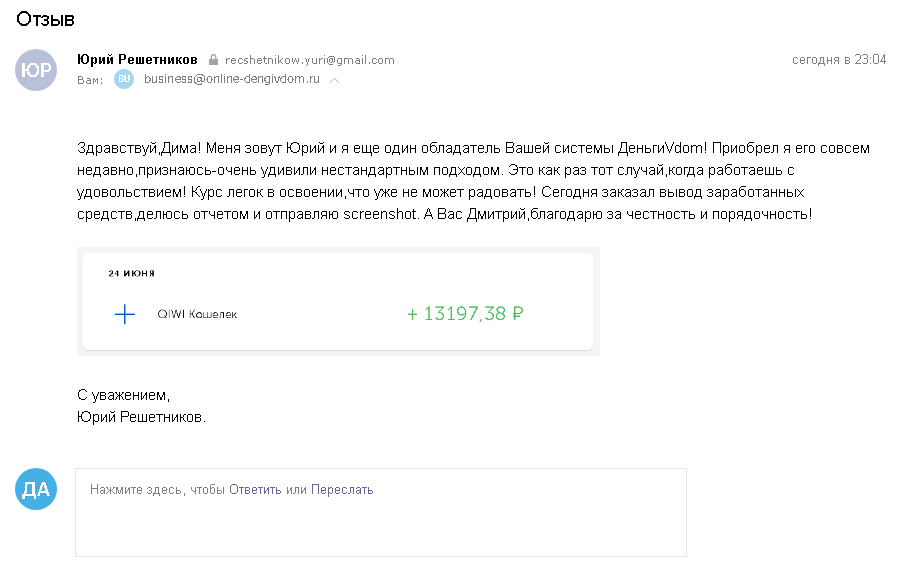This screenshot has width=897, height=568.
Task: Click the 24 июня date in the screenshot
Action: click(132, 273)
